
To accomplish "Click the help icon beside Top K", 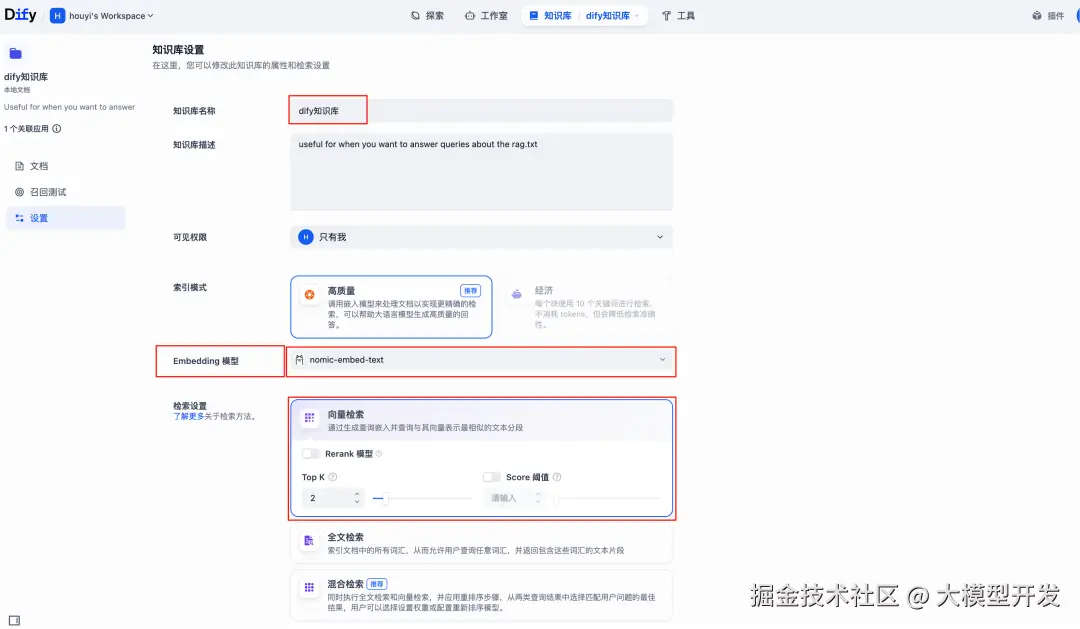I will click(x=333, y=477).
